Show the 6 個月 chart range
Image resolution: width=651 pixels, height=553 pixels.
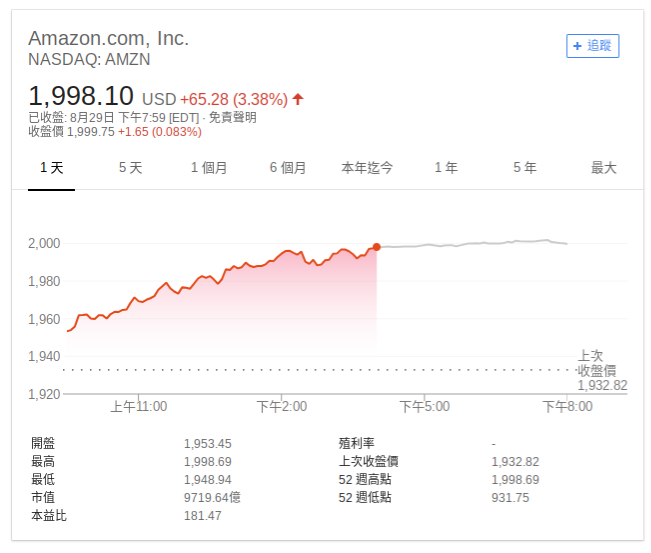[x=288, y=168]
